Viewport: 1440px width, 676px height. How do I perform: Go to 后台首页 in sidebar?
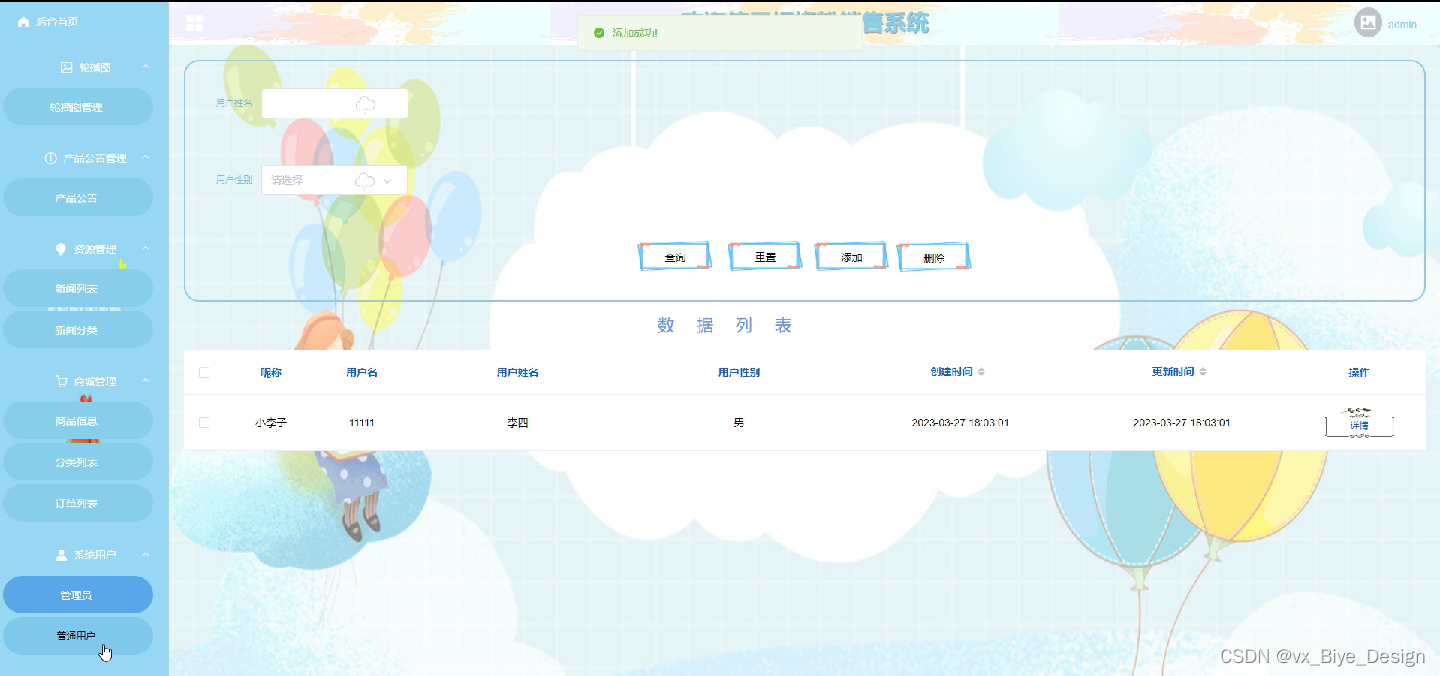(57, 21)
